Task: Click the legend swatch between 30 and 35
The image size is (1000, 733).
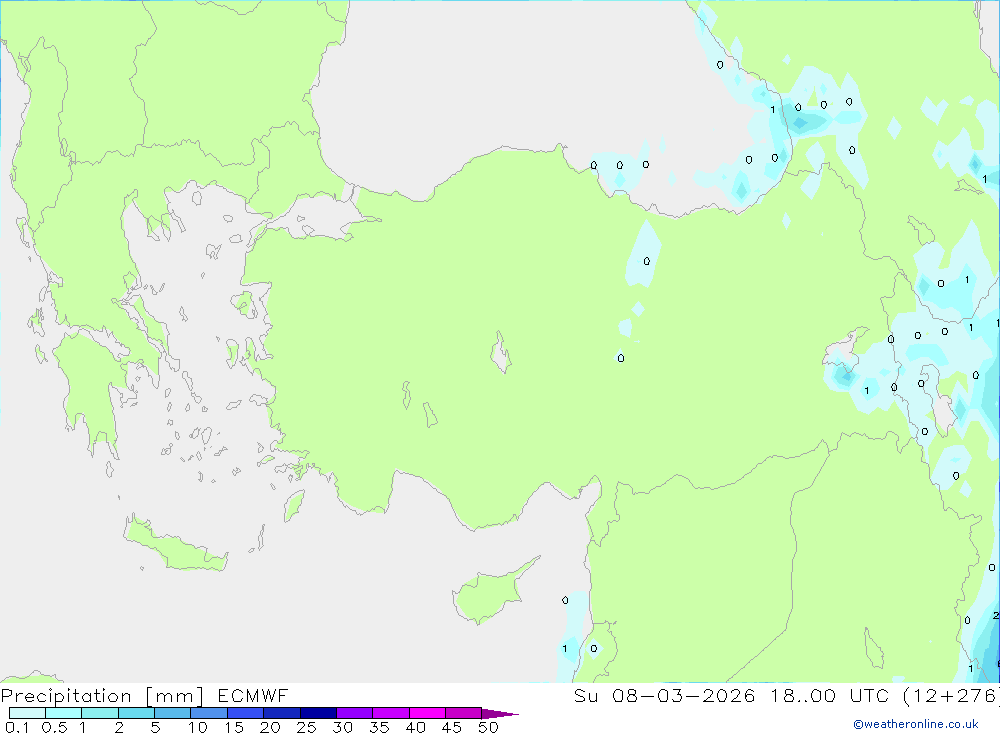Action: point(355,713)
